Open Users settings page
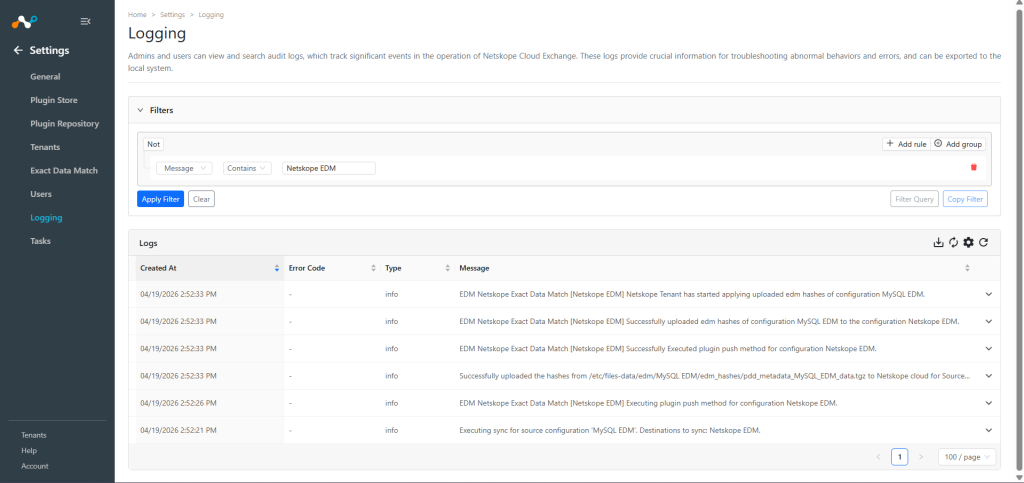The width and height of the screenshot is (1024, 483). [41, 195]
